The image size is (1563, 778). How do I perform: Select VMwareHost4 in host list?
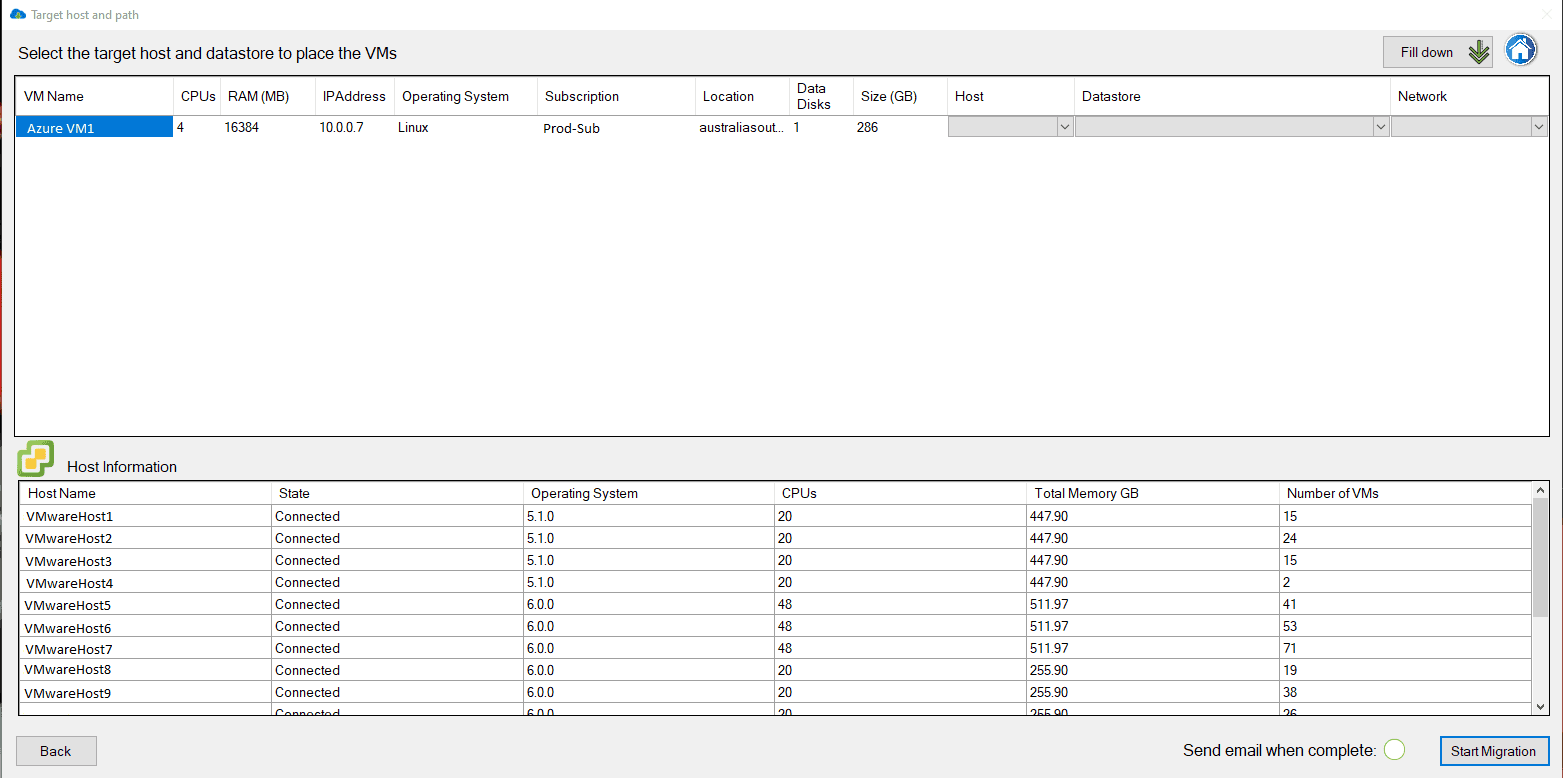point(70,583)
